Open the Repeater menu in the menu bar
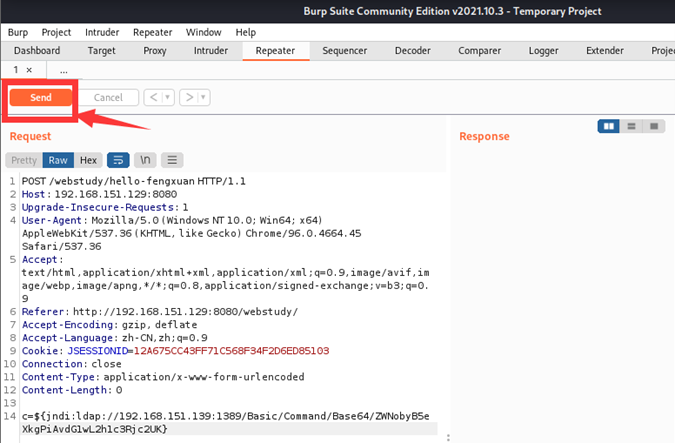 pos(152,32)
